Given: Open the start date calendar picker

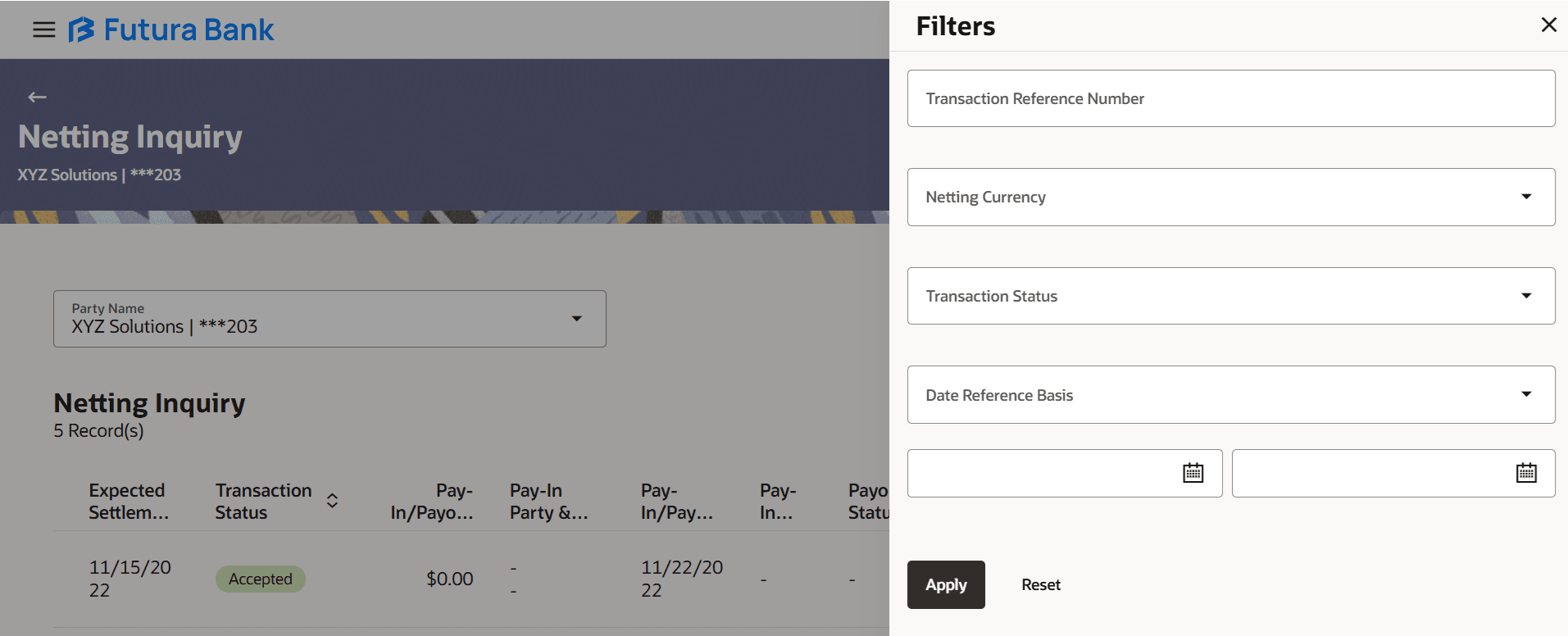Looking at the screenshot, I should click(x=1193, y=473).
